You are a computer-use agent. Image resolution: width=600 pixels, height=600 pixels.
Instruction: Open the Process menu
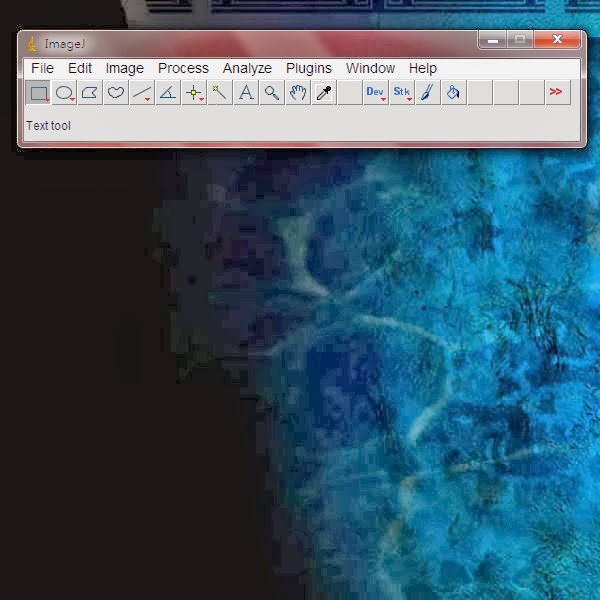click(183, 68)
